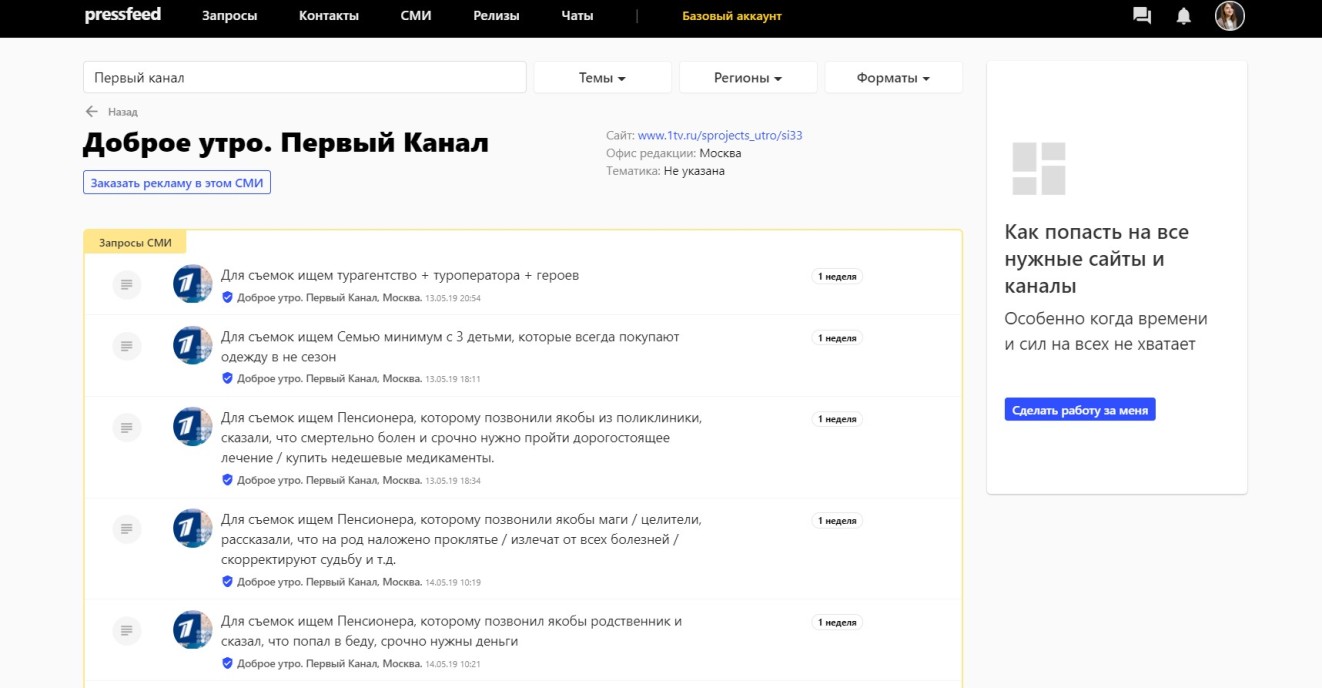Click Заказать рекламу в этом СМИ button
1322x688 pixels.
tap(177, 183)
